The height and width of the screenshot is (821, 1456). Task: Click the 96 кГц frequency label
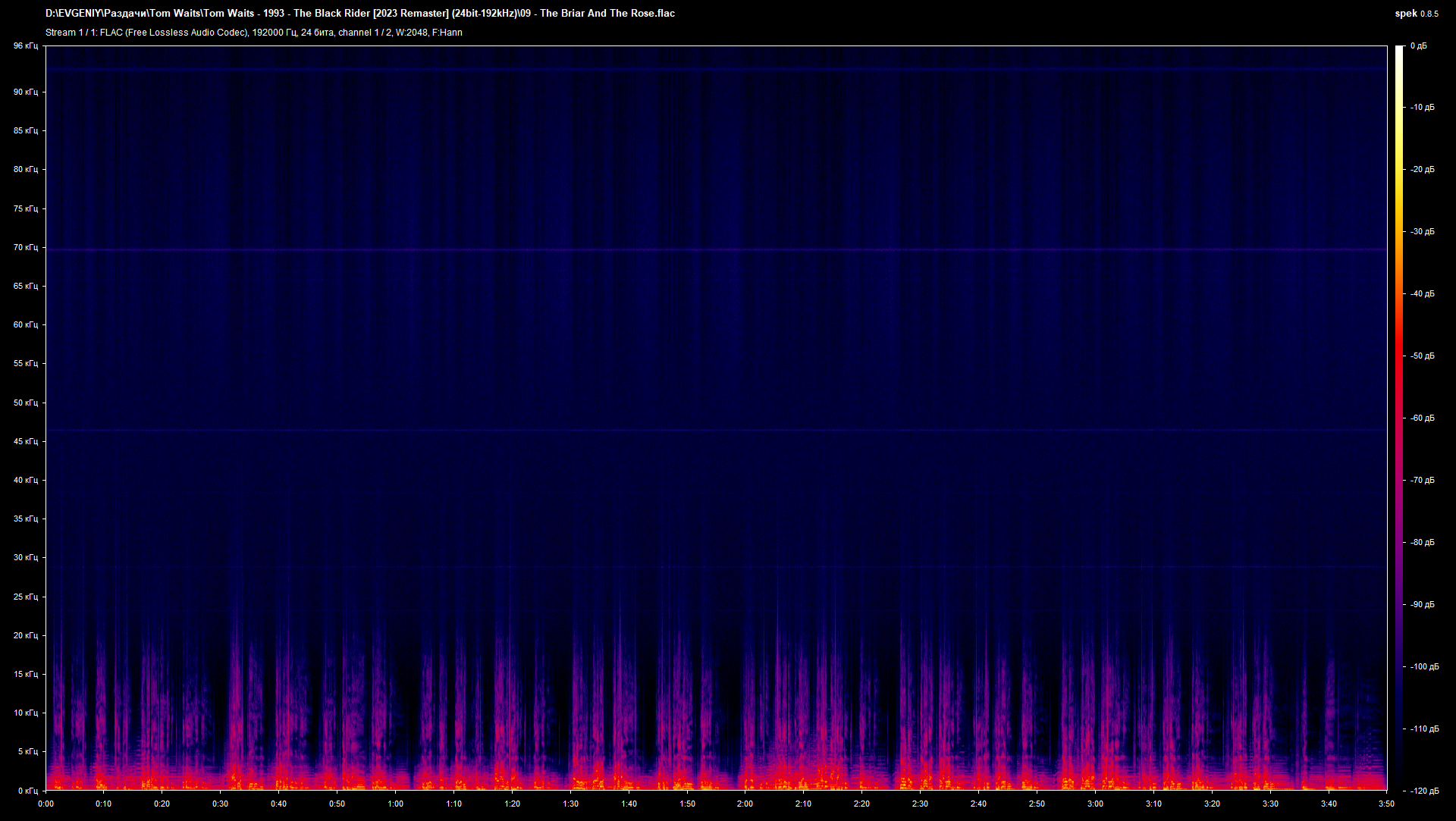25,46
